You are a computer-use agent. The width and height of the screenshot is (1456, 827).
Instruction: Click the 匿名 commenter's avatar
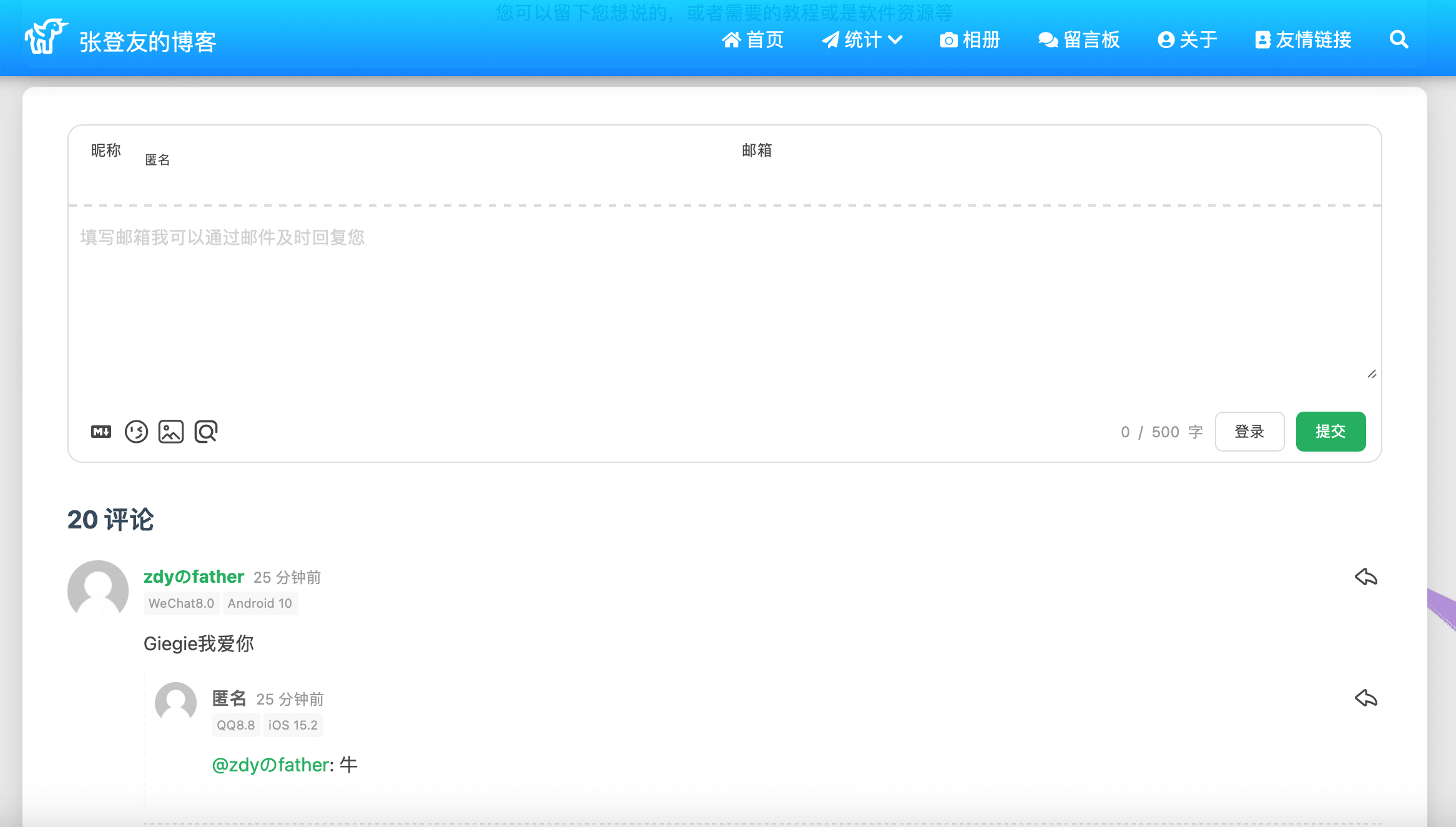coord(175,703)
